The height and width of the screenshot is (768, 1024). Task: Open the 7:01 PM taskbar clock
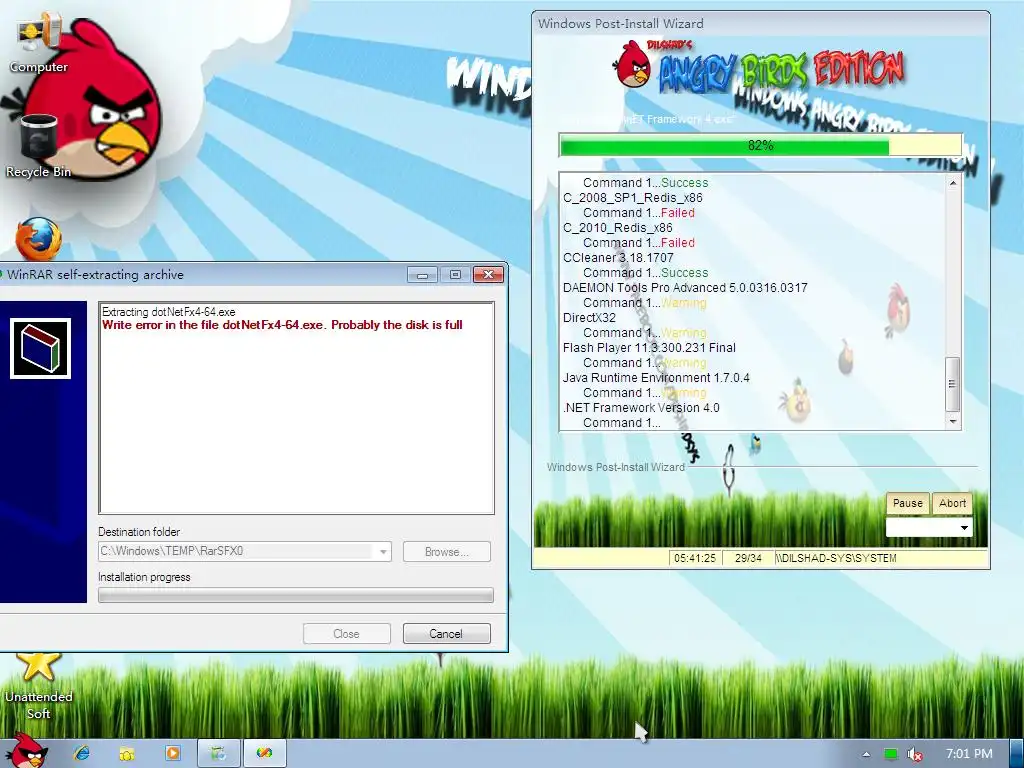969,754
